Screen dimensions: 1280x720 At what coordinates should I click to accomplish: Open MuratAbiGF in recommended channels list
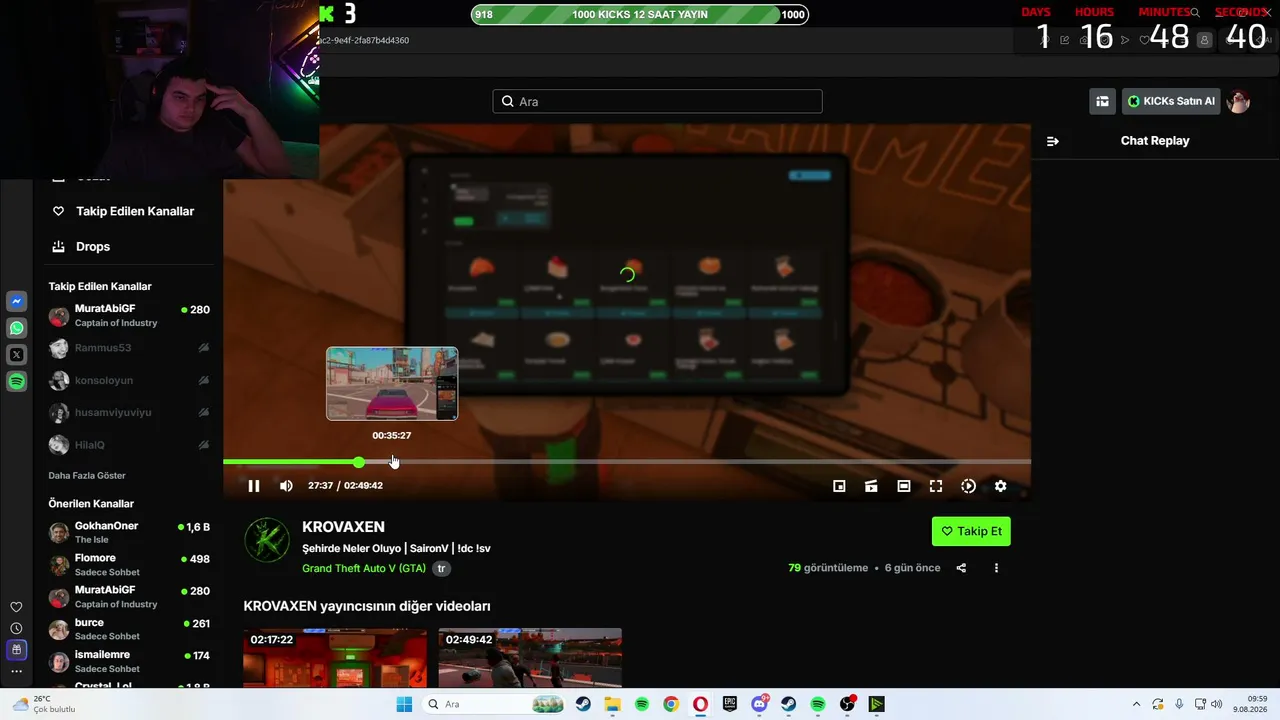point(130,597)
